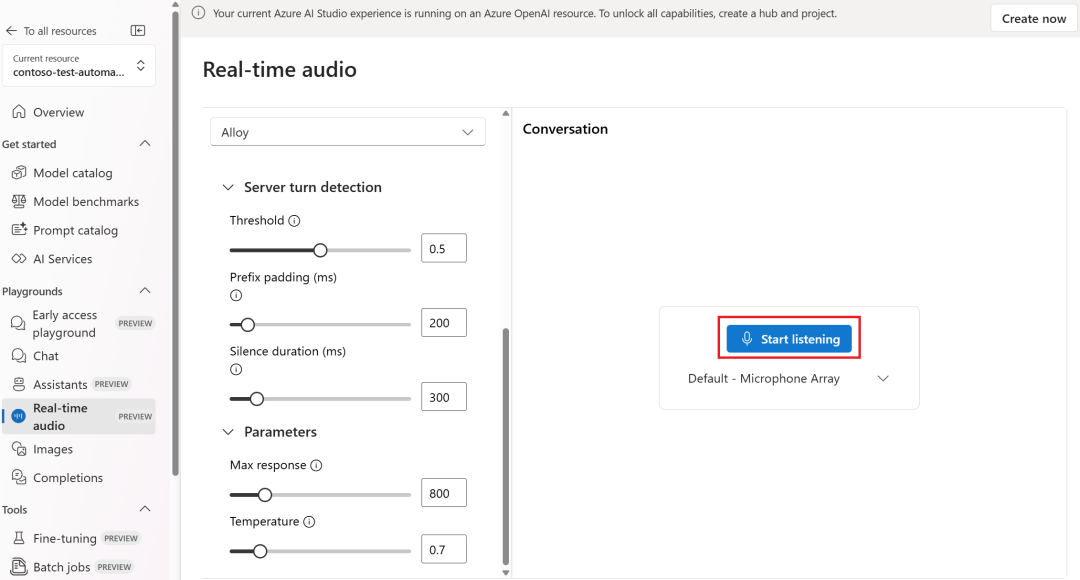Click the Batch jobs icon
Image resolution: width=1080 pixels, height=580 pixels.
[x=19, y=566]
